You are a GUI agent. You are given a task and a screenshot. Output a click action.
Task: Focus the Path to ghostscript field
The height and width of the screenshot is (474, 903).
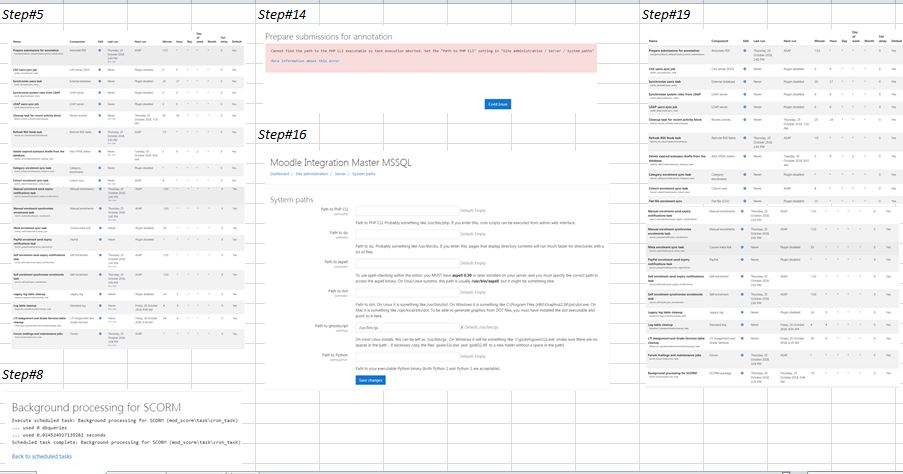tap(407, 327)
